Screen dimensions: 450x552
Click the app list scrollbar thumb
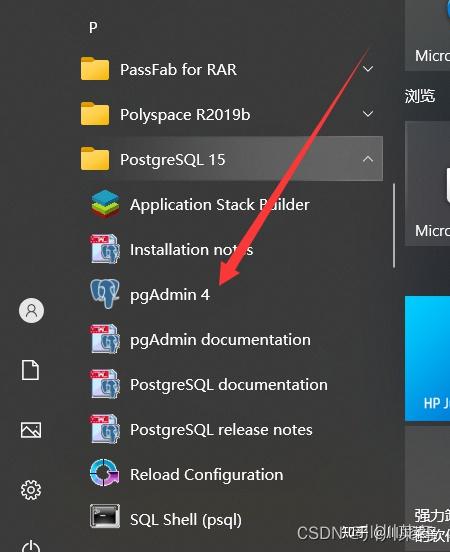(394, 226)
